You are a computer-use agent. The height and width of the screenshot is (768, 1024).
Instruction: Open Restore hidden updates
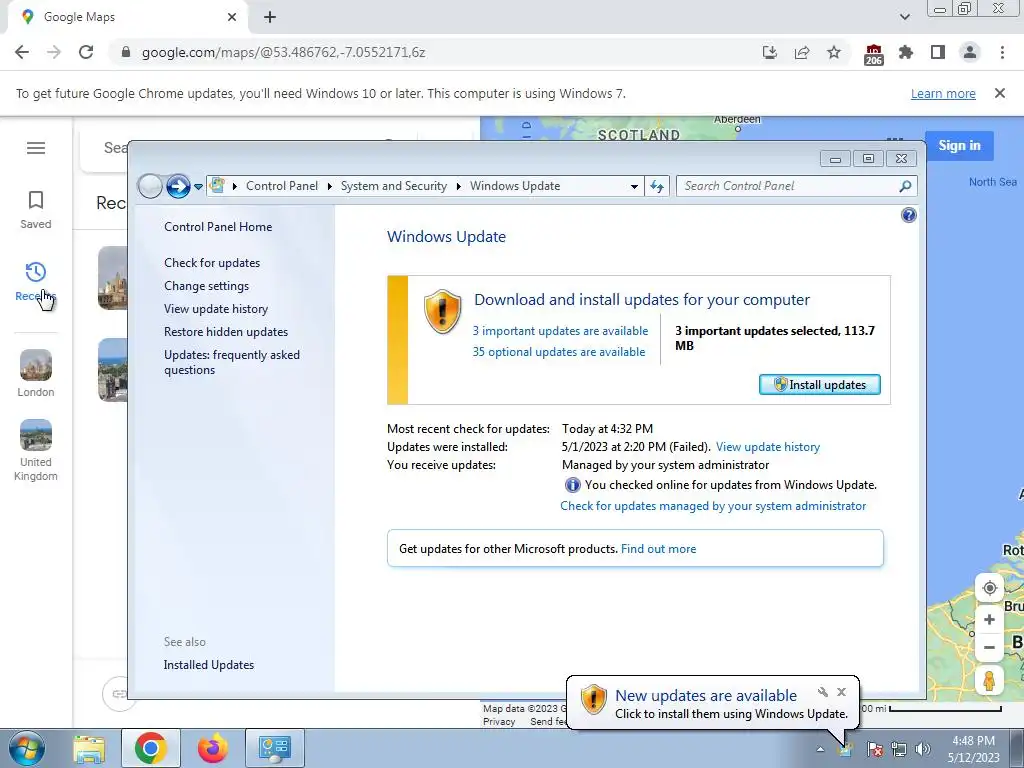(x=226, y=332)
